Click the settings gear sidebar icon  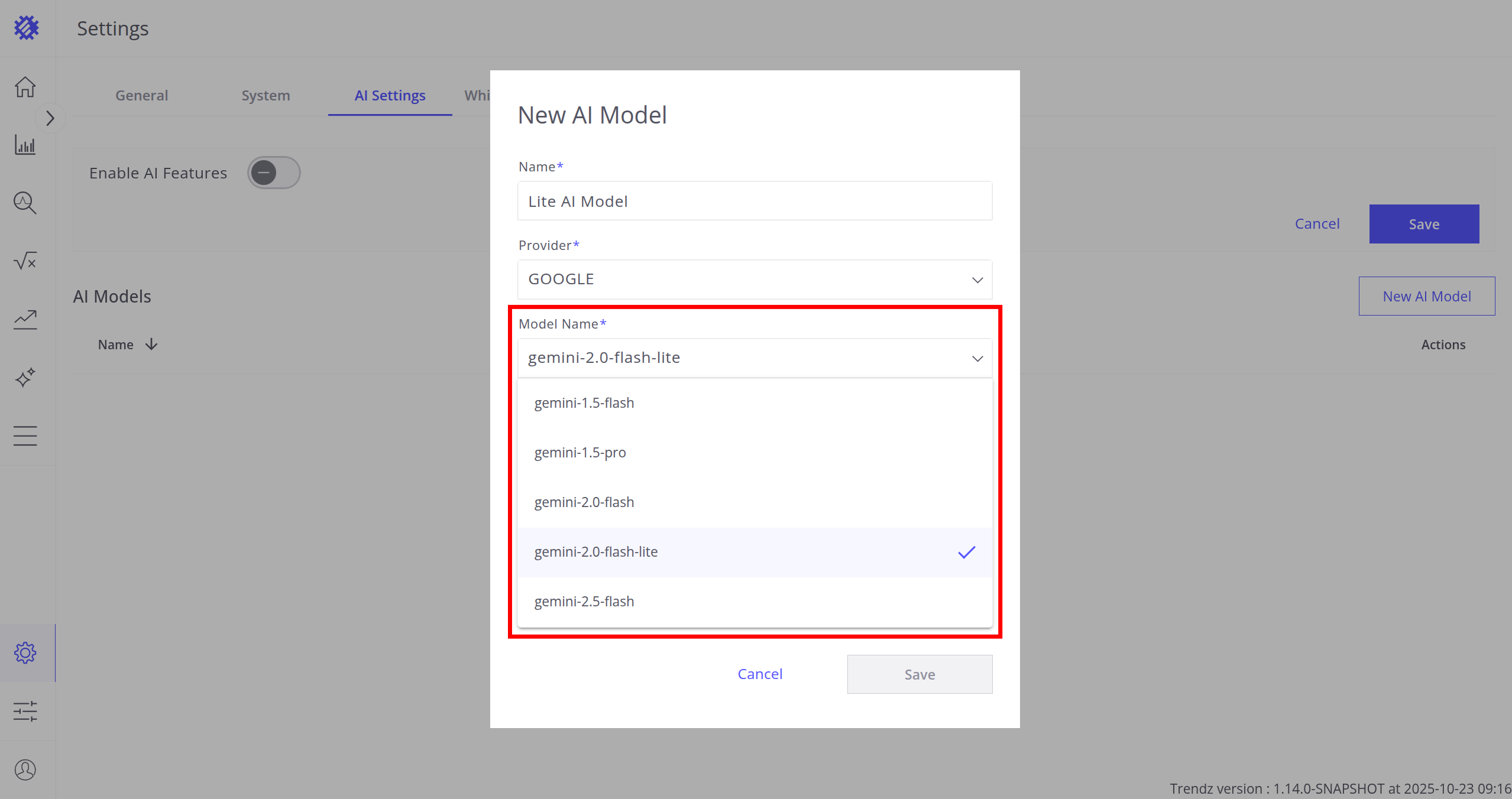point(25,653)
